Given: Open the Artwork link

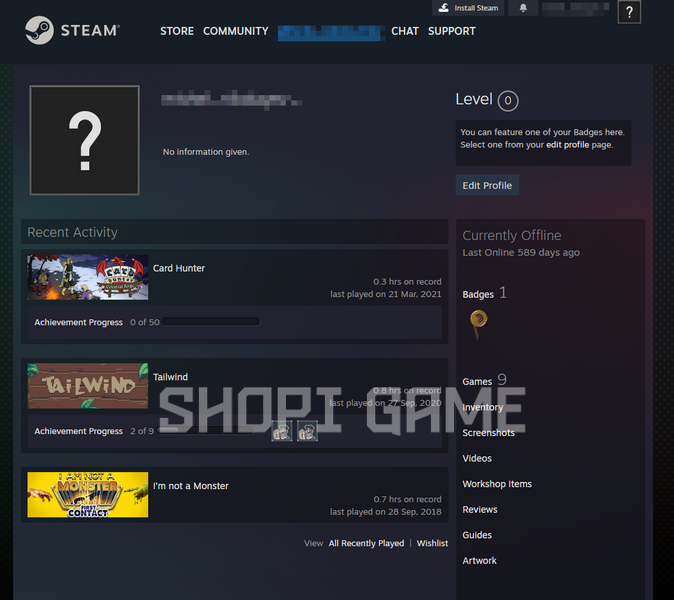Looking at the screenshot, I should coord(479,560).
